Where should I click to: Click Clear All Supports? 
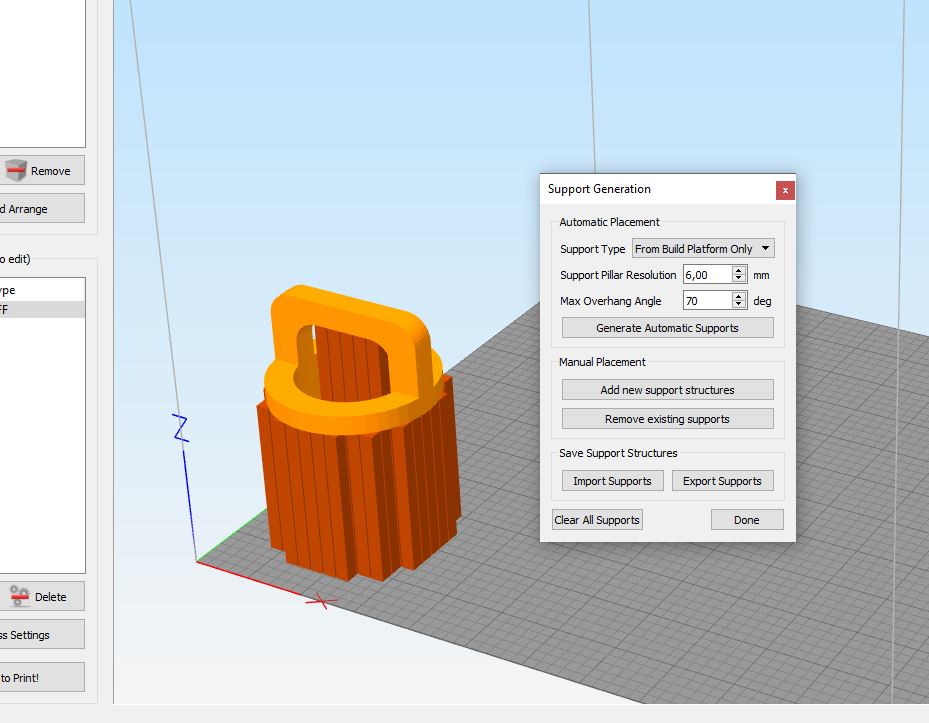click(x=597, y=520)
